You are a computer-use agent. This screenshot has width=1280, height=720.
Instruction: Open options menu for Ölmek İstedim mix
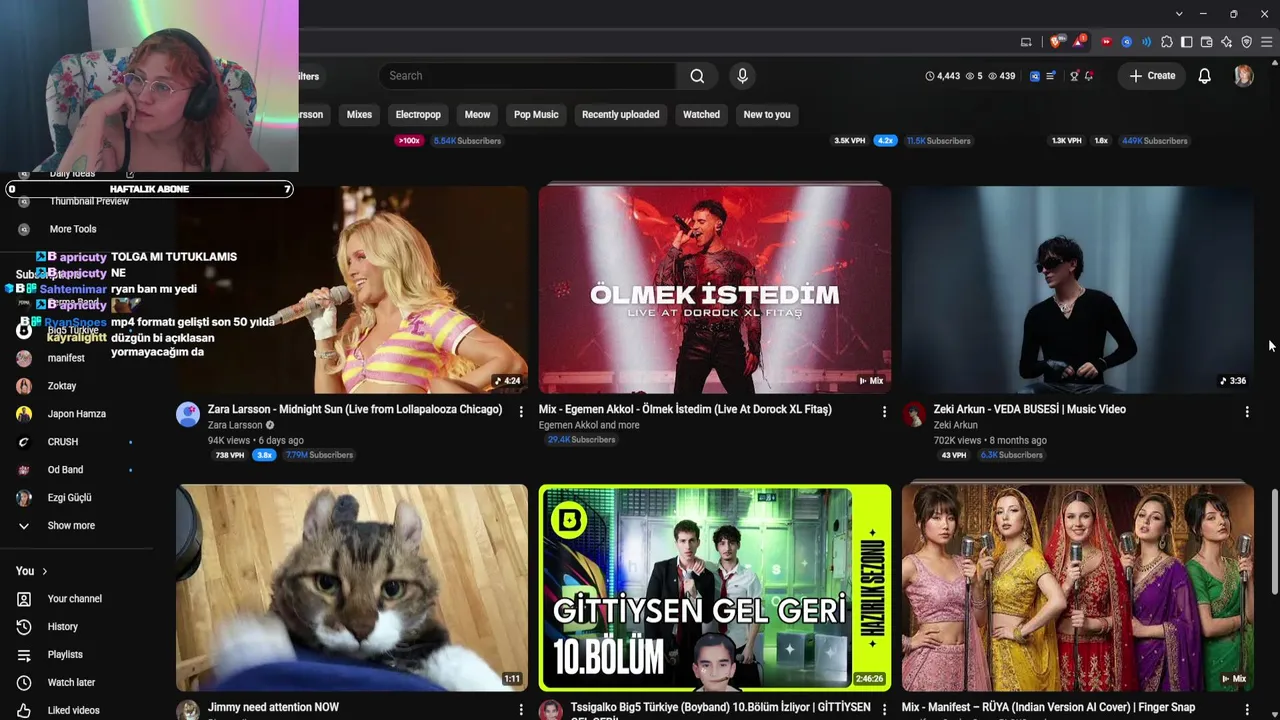(x=884, y=411)
